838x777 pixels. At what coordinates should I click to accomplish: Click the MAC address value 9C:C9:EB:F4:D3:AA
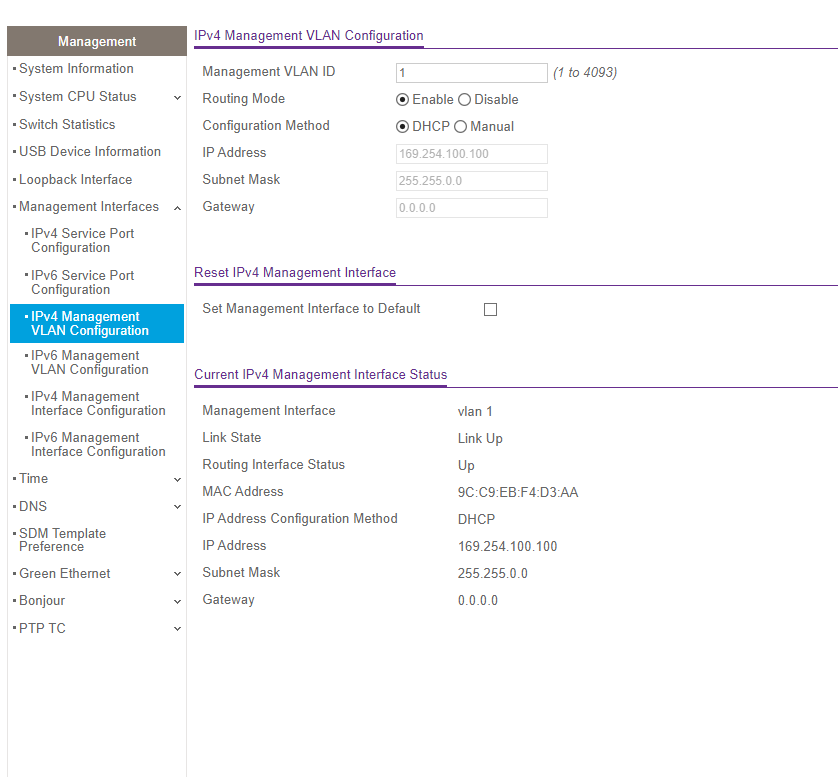518,492
